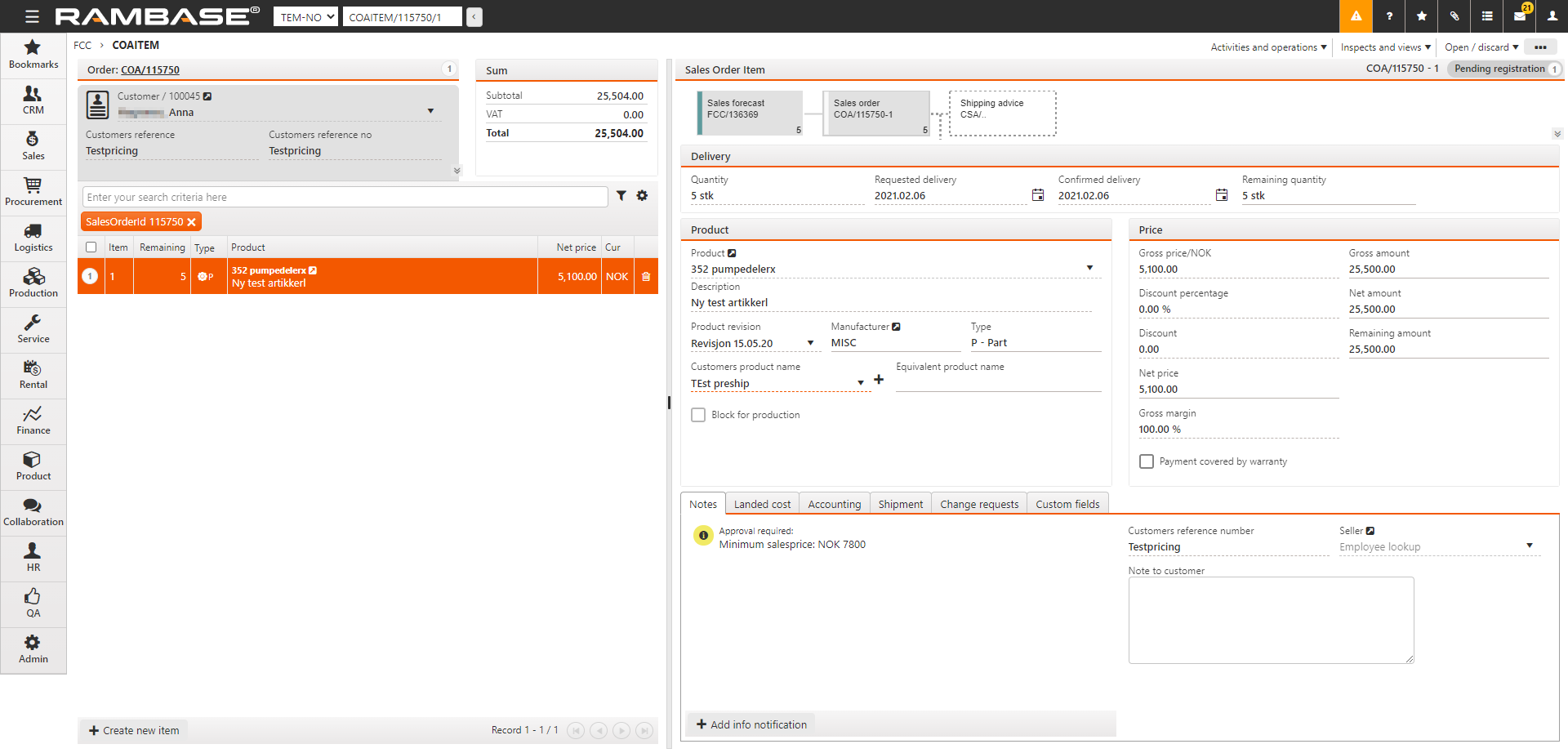Screen dimensions: 1568x753
Task: Click the alert warning icon in header
Action: click(x=1356, y=16)
